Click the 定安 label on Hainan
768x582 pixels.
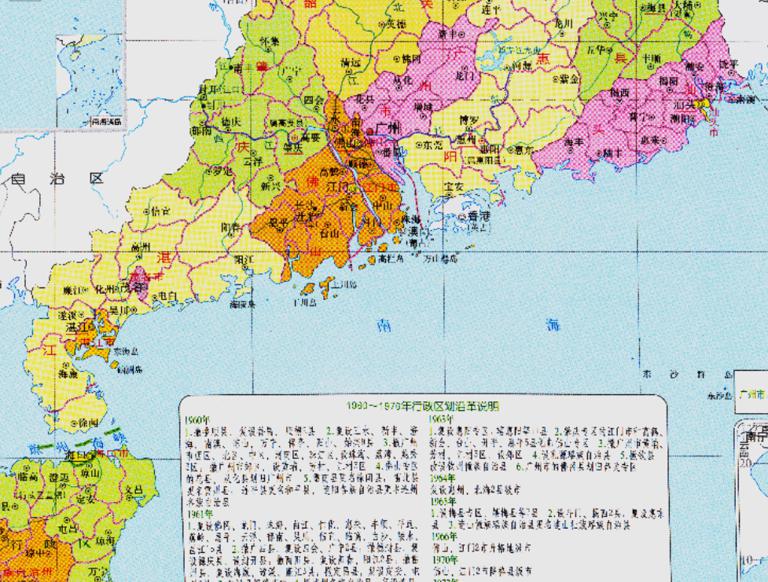tap(86, 500)
